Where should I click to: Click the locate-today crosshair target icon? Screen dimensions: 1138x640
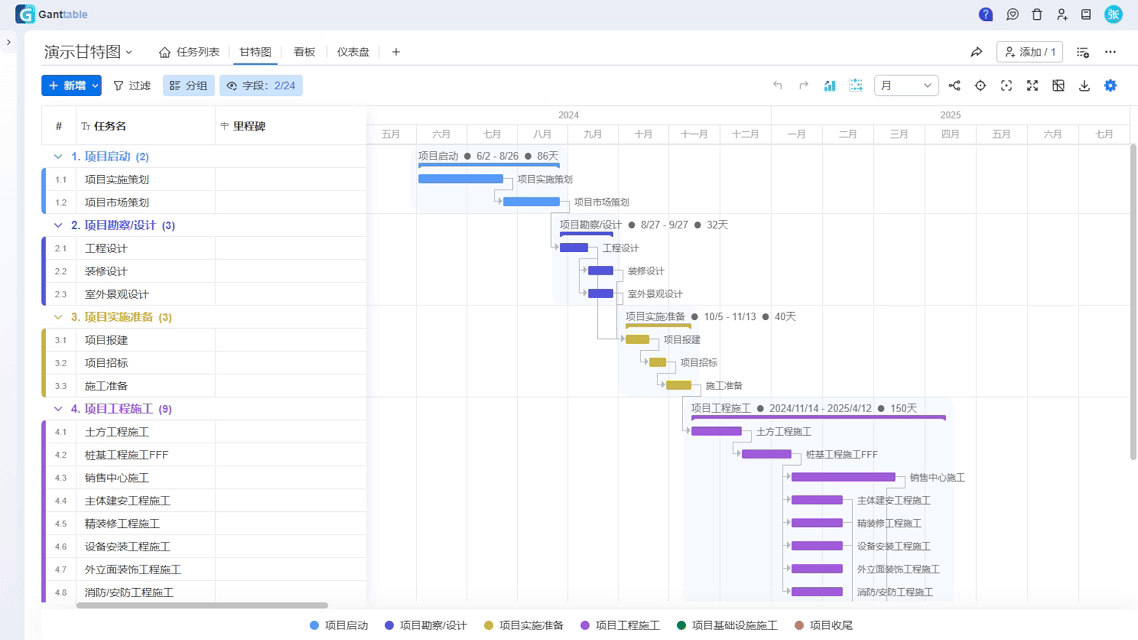tap(980, 86)
